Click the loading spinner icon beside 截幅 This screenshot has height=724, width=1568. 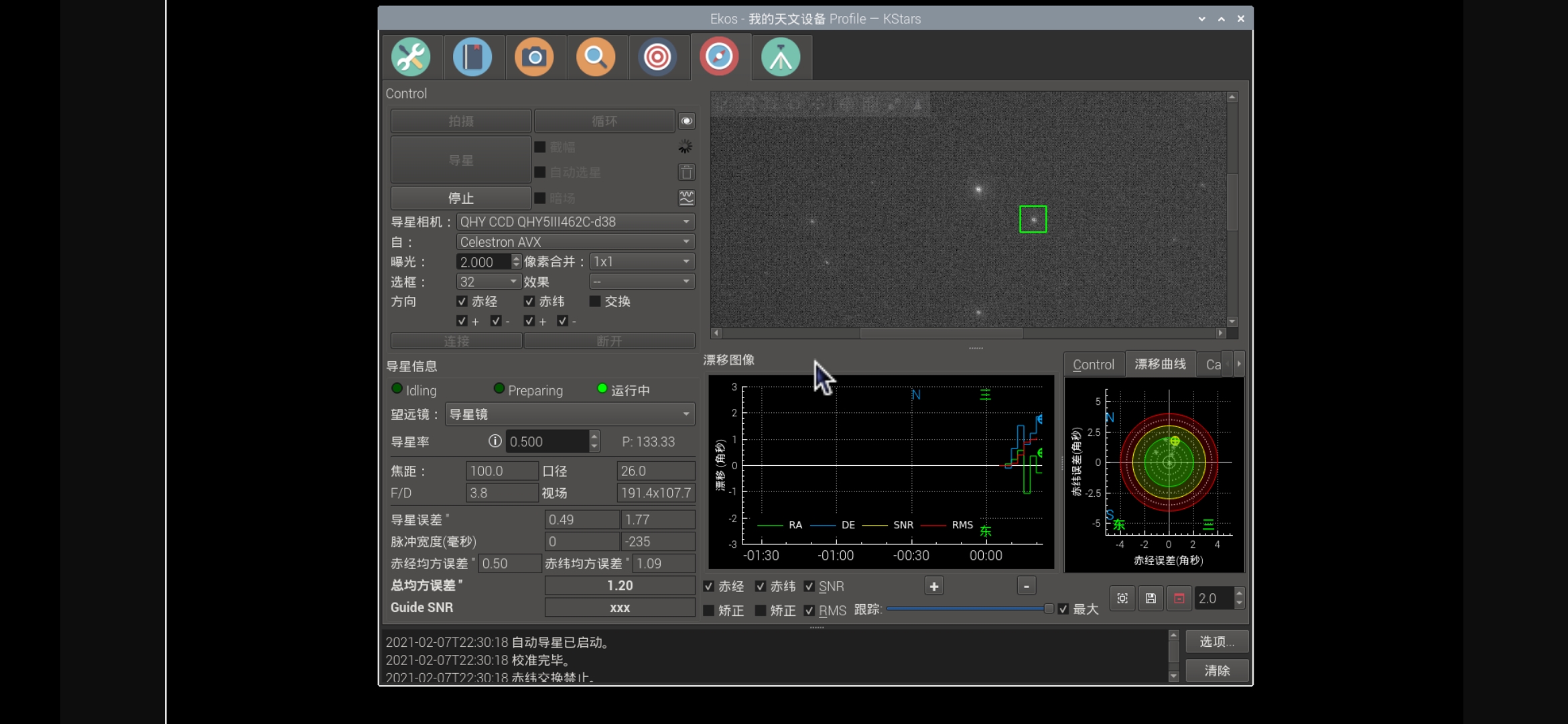[685, 147]
